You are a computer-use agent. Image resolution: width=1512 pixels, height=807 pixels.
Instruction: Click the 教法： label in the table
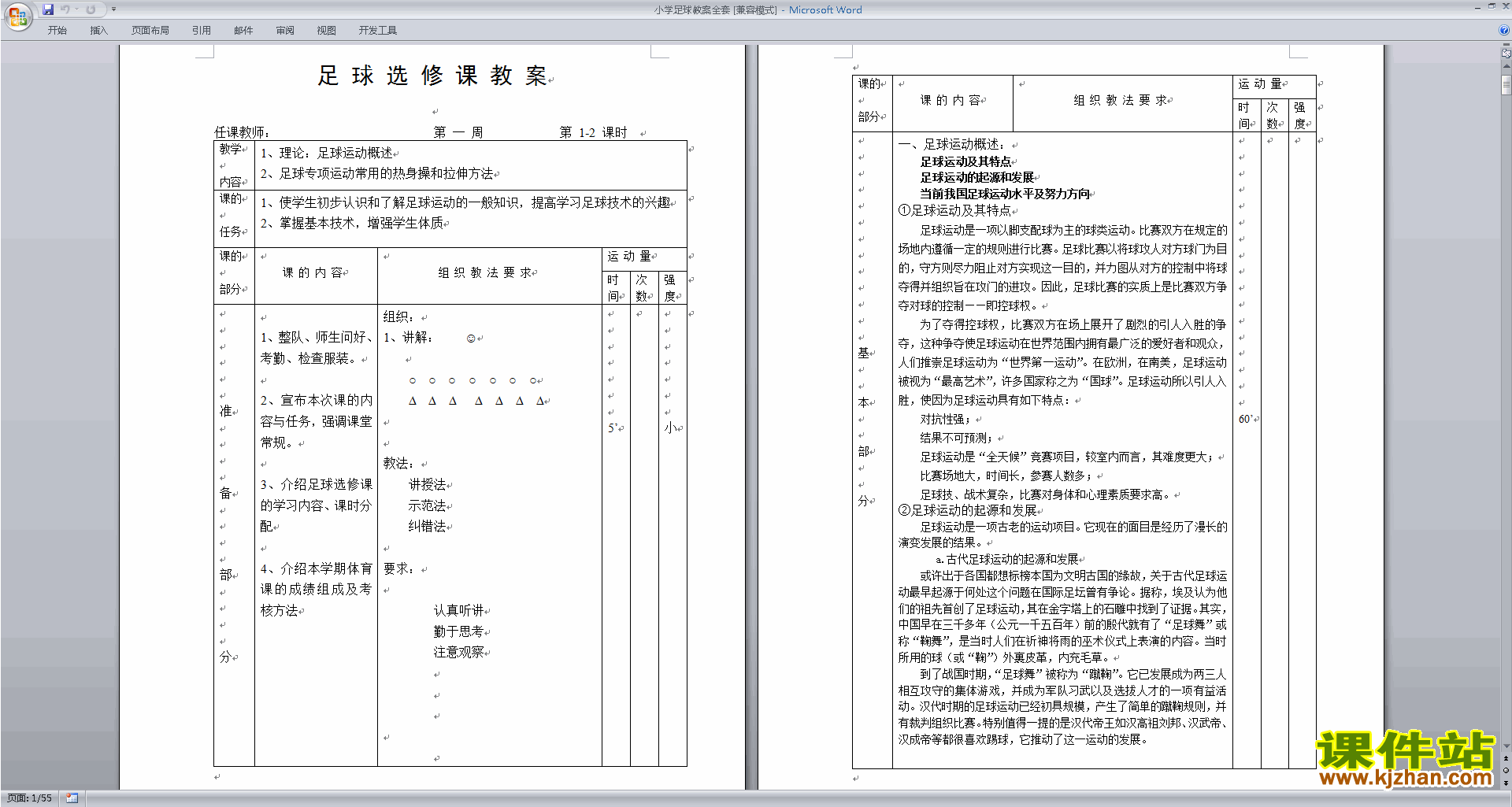[399, 464]
